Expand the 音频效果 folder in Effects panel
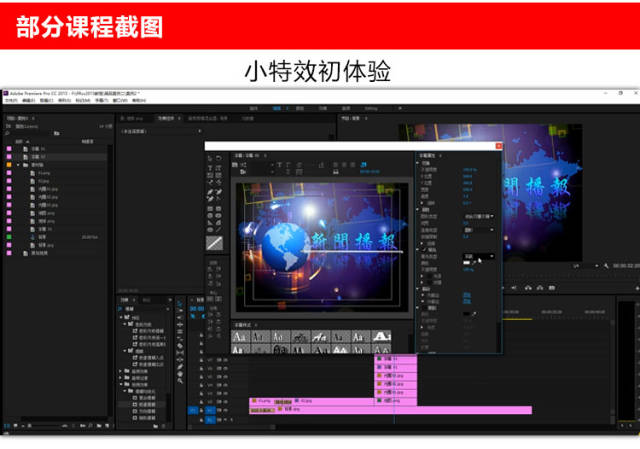The height and width of the screenshot is (449, 640). click(x=121, y=371)
